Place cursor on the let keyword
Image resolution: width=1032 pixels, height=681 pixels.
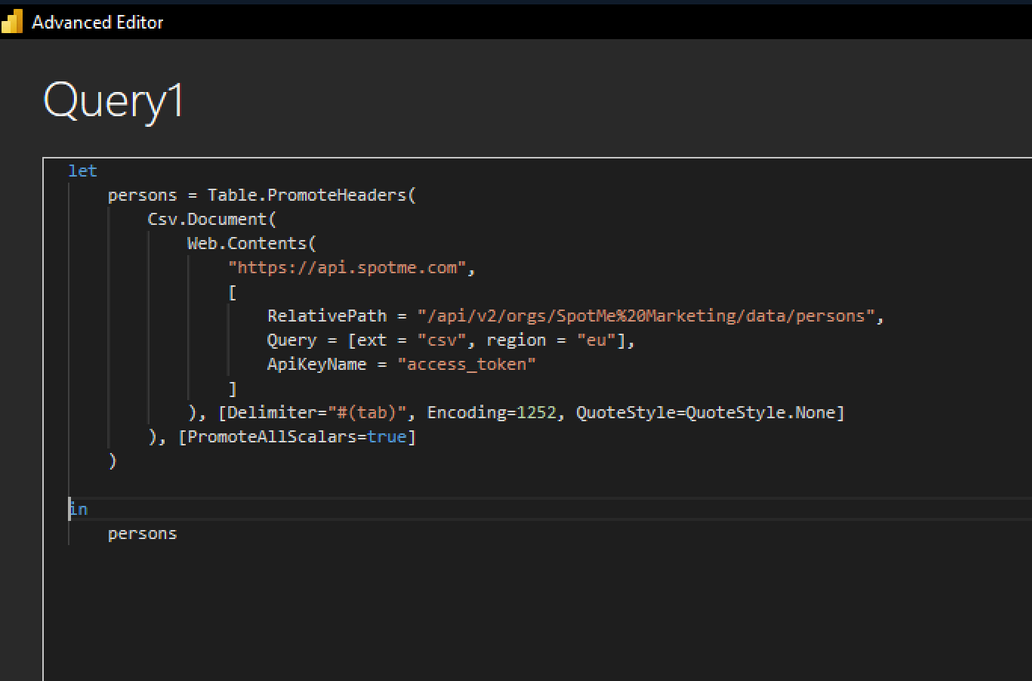point(82,171)
